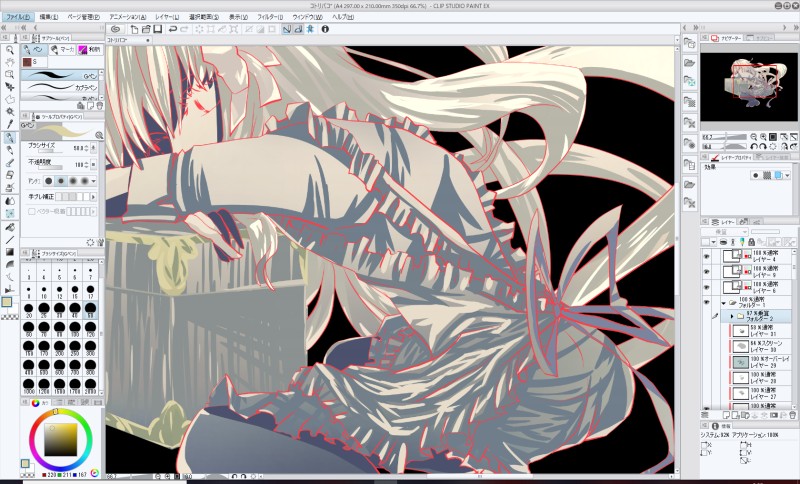Select レイヤー 29 overlay layer thumbnail

(740, 362)
